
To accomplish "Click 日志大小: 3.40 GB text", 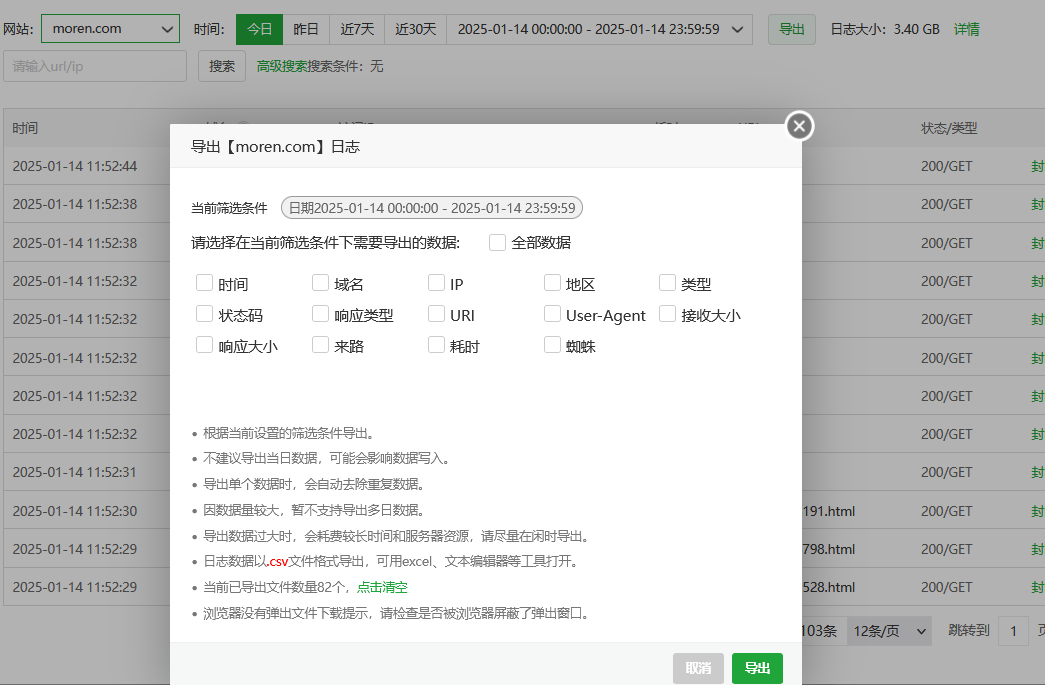I will [885, 29].
